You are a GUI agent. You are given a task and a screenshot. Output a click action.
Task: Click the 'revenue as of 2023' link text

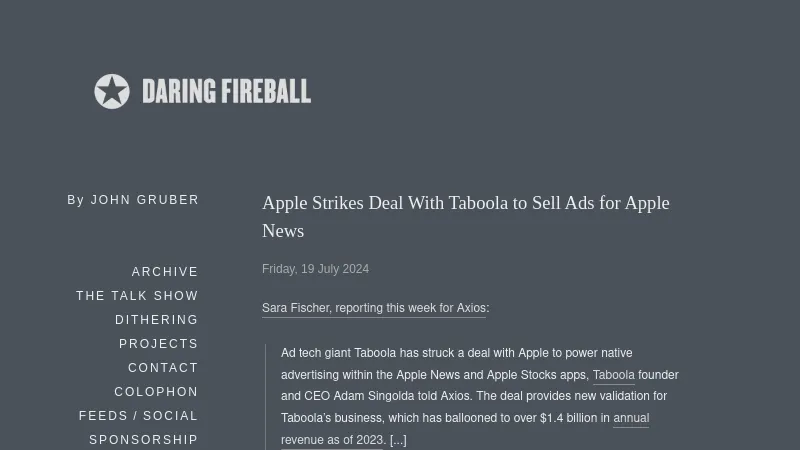[332, 440]
